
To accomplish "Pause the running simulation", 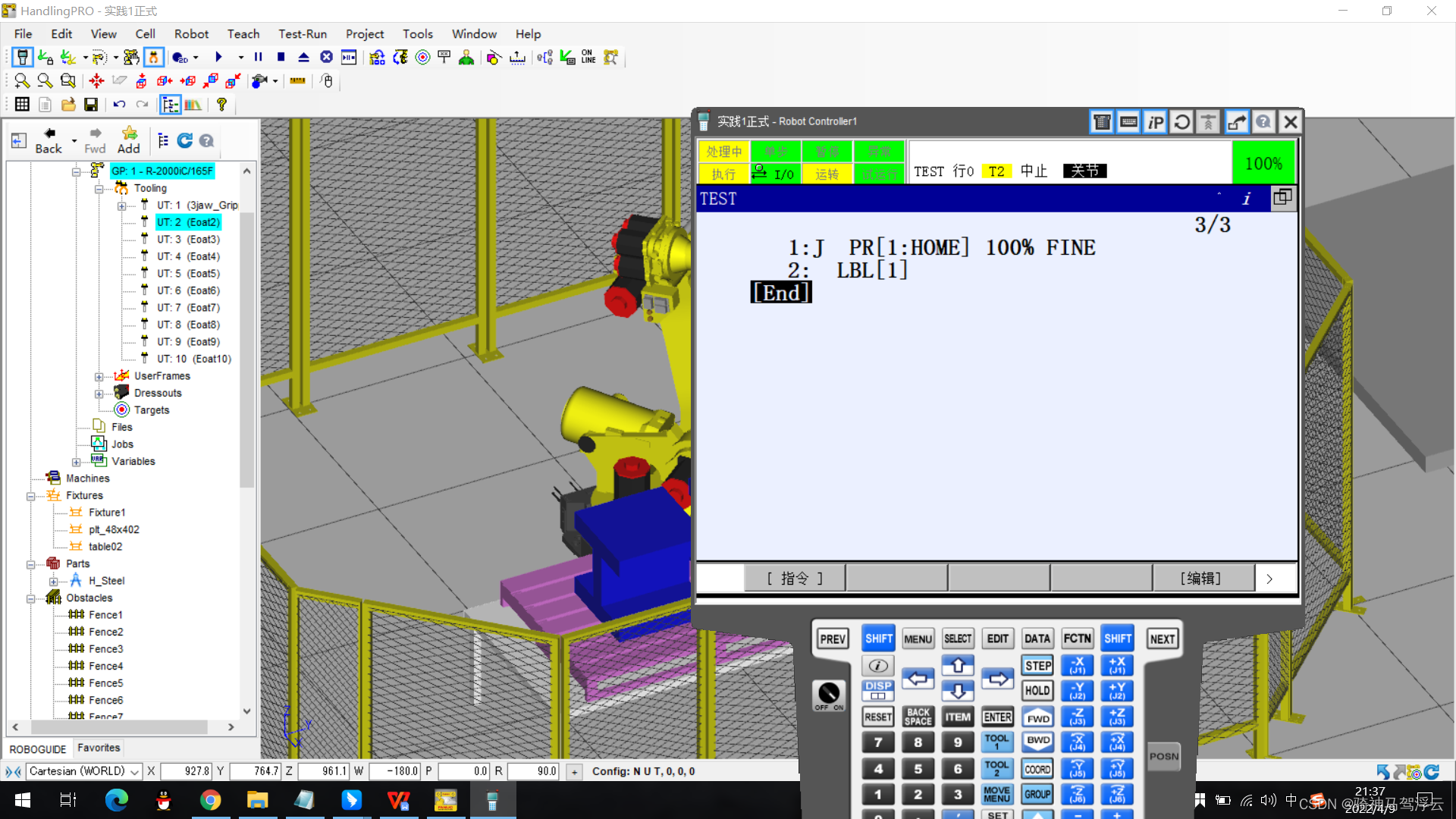I will coord(258,58).
